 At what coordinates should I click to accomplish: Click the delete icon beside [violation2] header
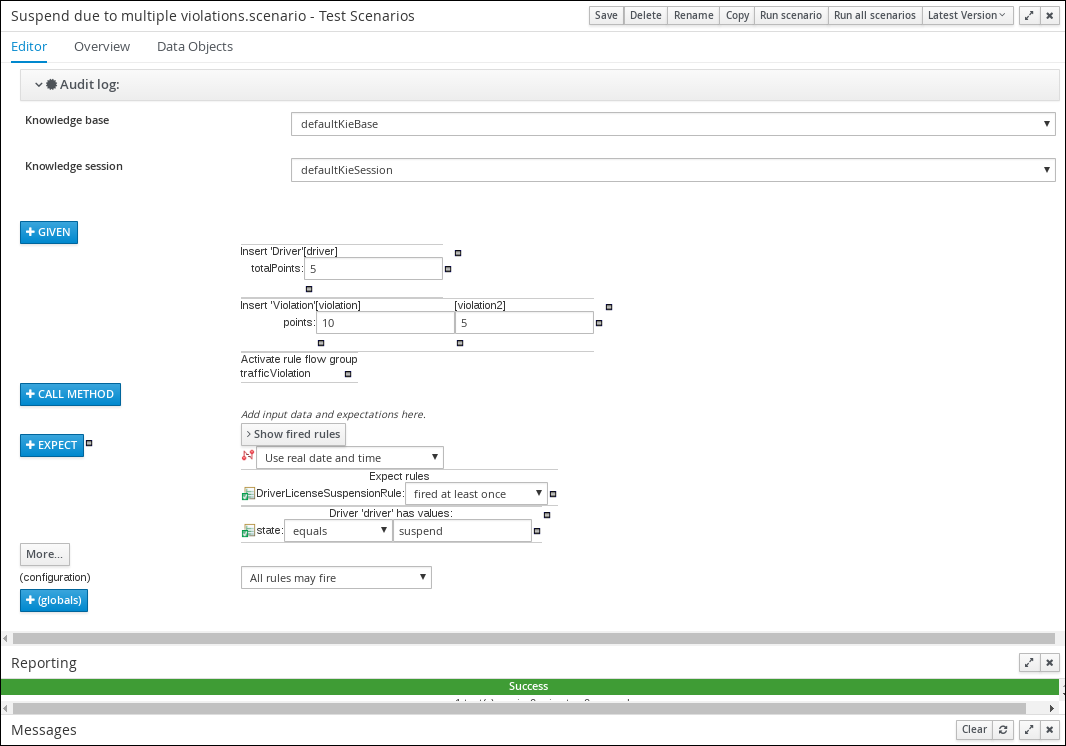609,307
